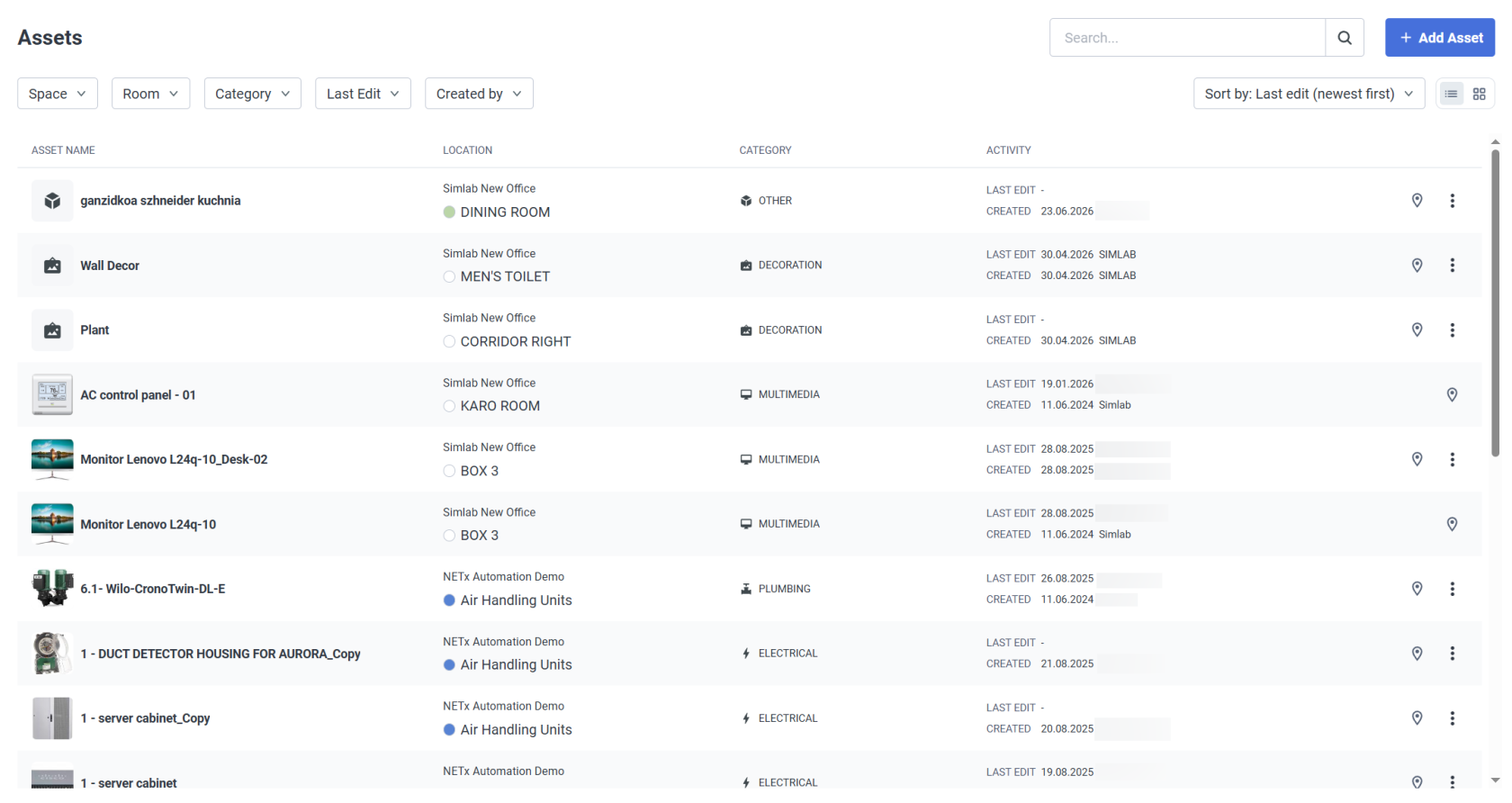This screenshot has height=803, width=1512.
Task: Click the cube icon of ganzidkoa szhneider kuchnia
Action: coord(52,201)
